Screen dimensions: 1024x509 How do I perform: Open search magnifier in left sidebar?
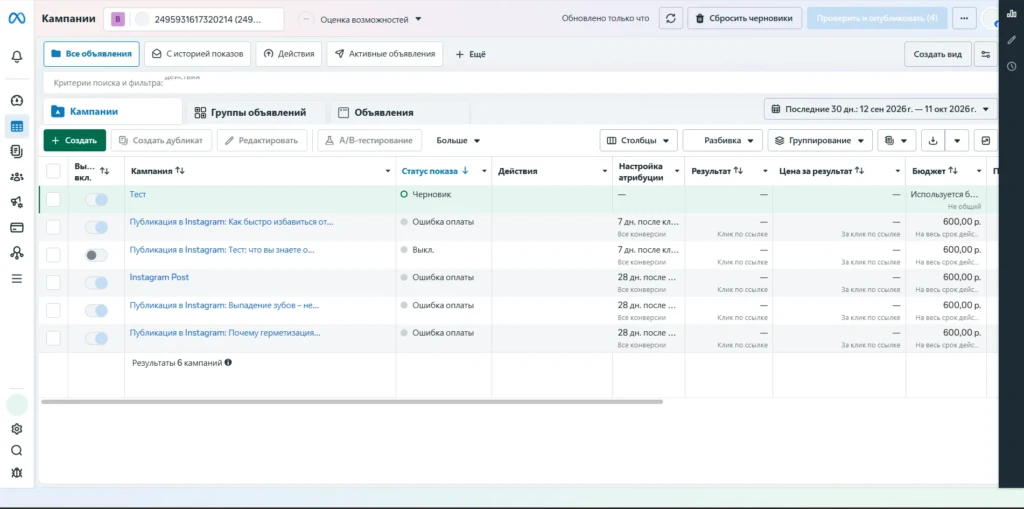(x=17, y=450)
